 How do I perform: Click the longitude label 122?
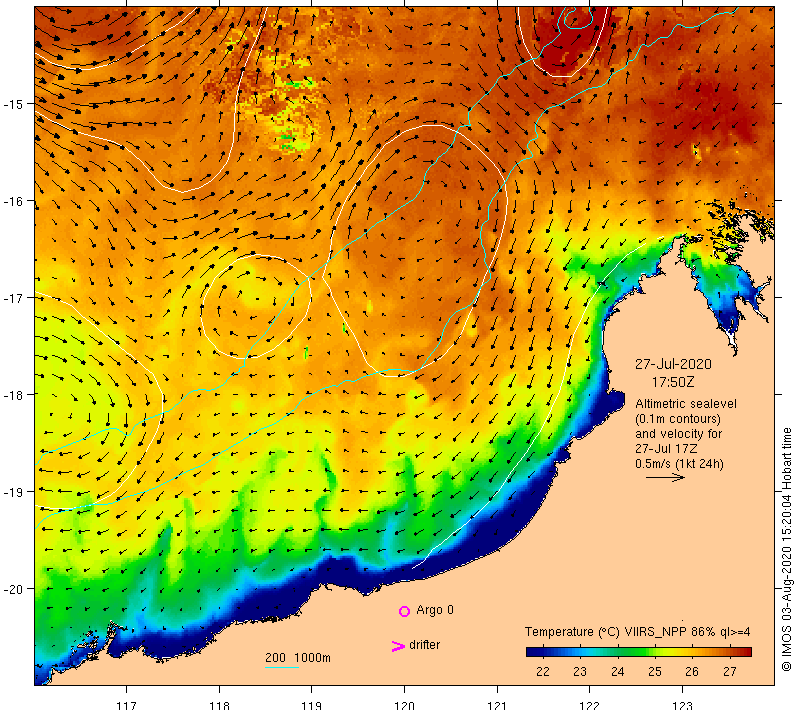[590, 705]
